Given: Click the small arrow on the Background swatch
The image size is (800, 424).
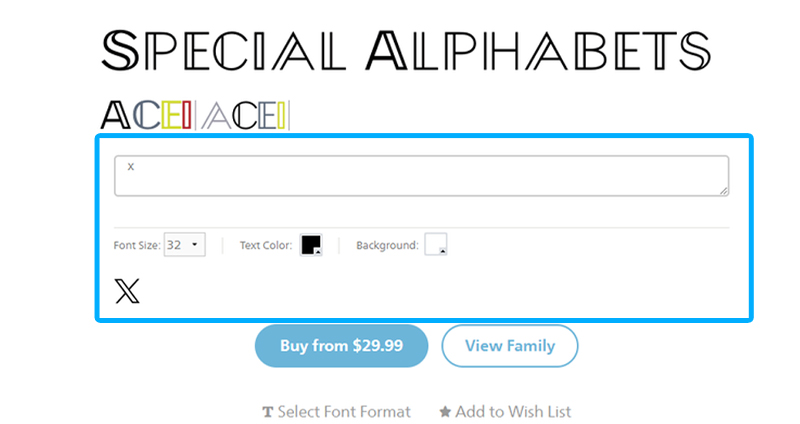Looking at the screenshot, I should click(x=442, y=251).
